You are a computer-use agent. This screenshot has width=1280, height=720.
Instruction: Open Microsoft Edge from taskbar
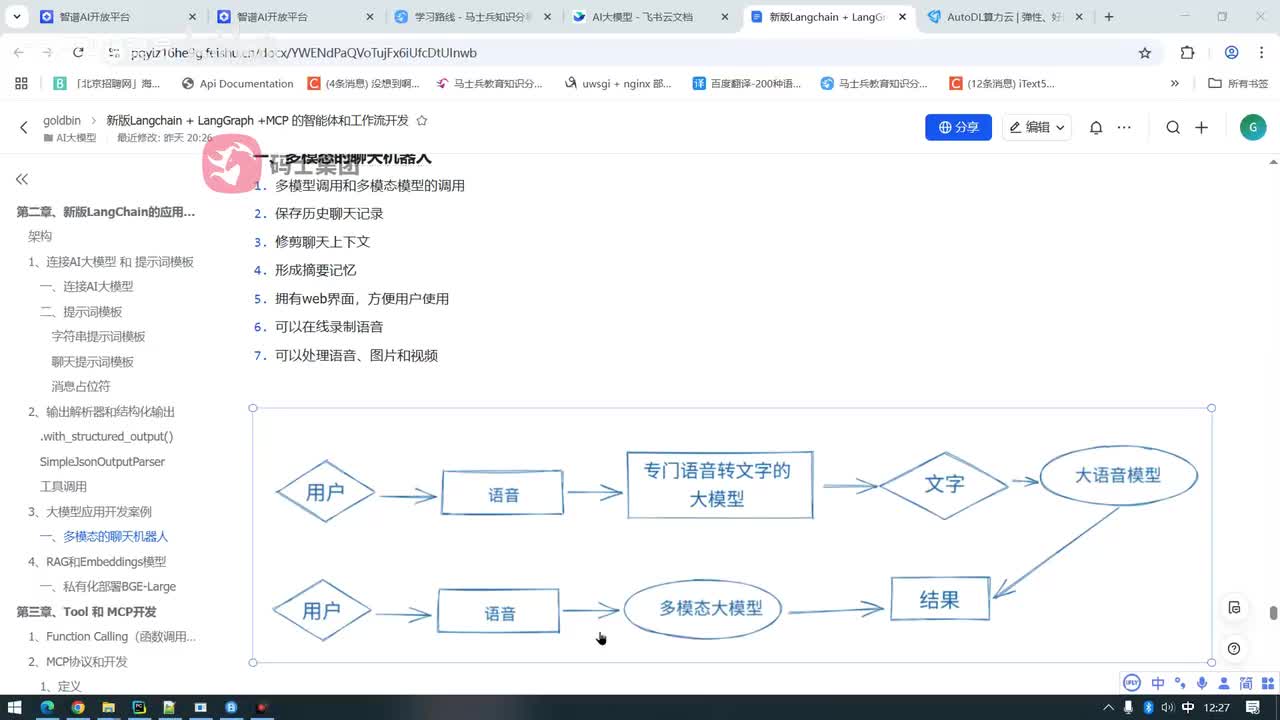pos(46,707)
